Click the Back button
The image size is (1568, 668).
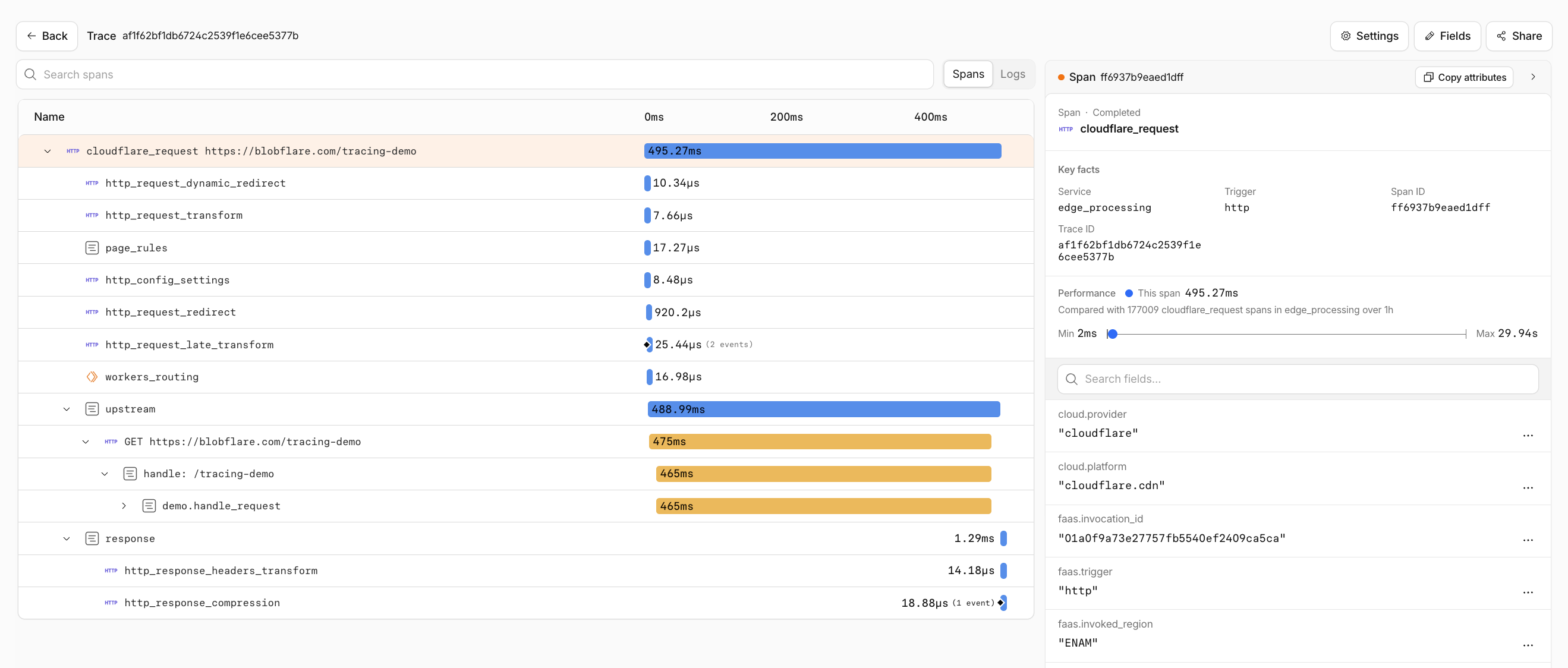pyautogui.click(x=47, y=36)
